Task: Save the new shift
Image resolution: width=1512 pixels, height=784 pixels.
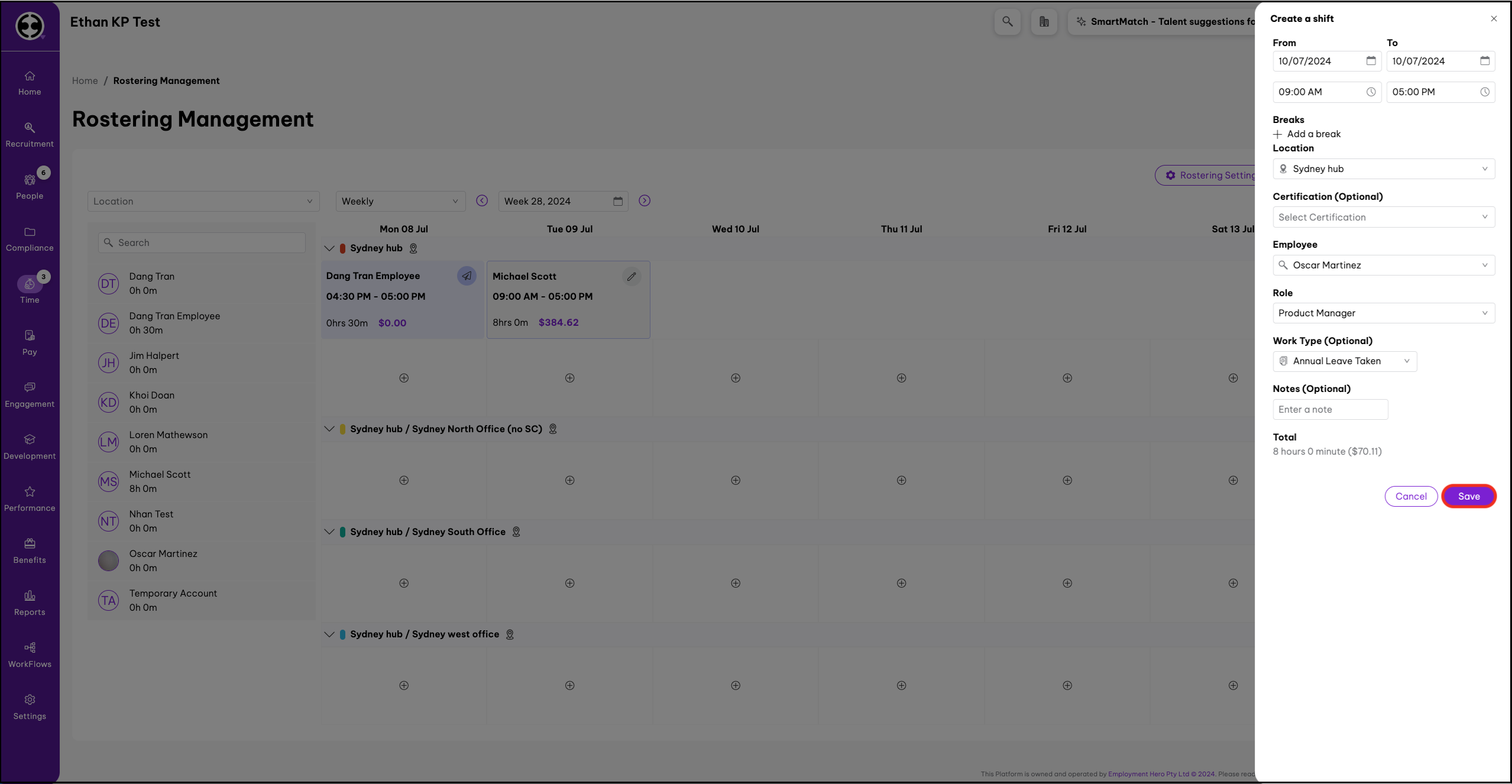Action: click(x=1468, y=496)
